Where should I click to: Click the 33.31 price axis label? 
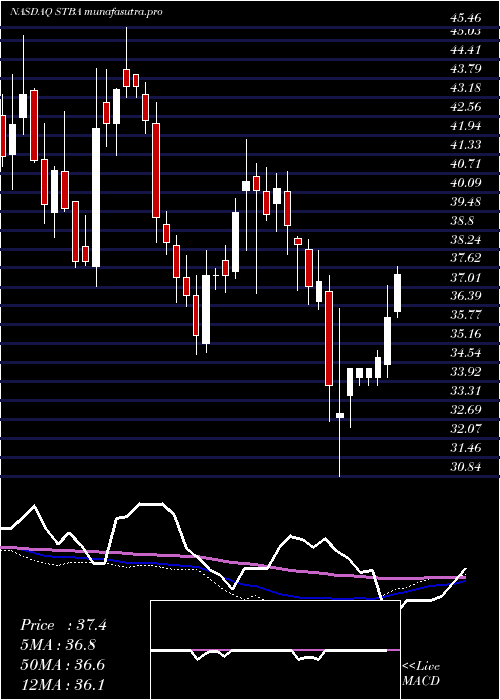466,391
